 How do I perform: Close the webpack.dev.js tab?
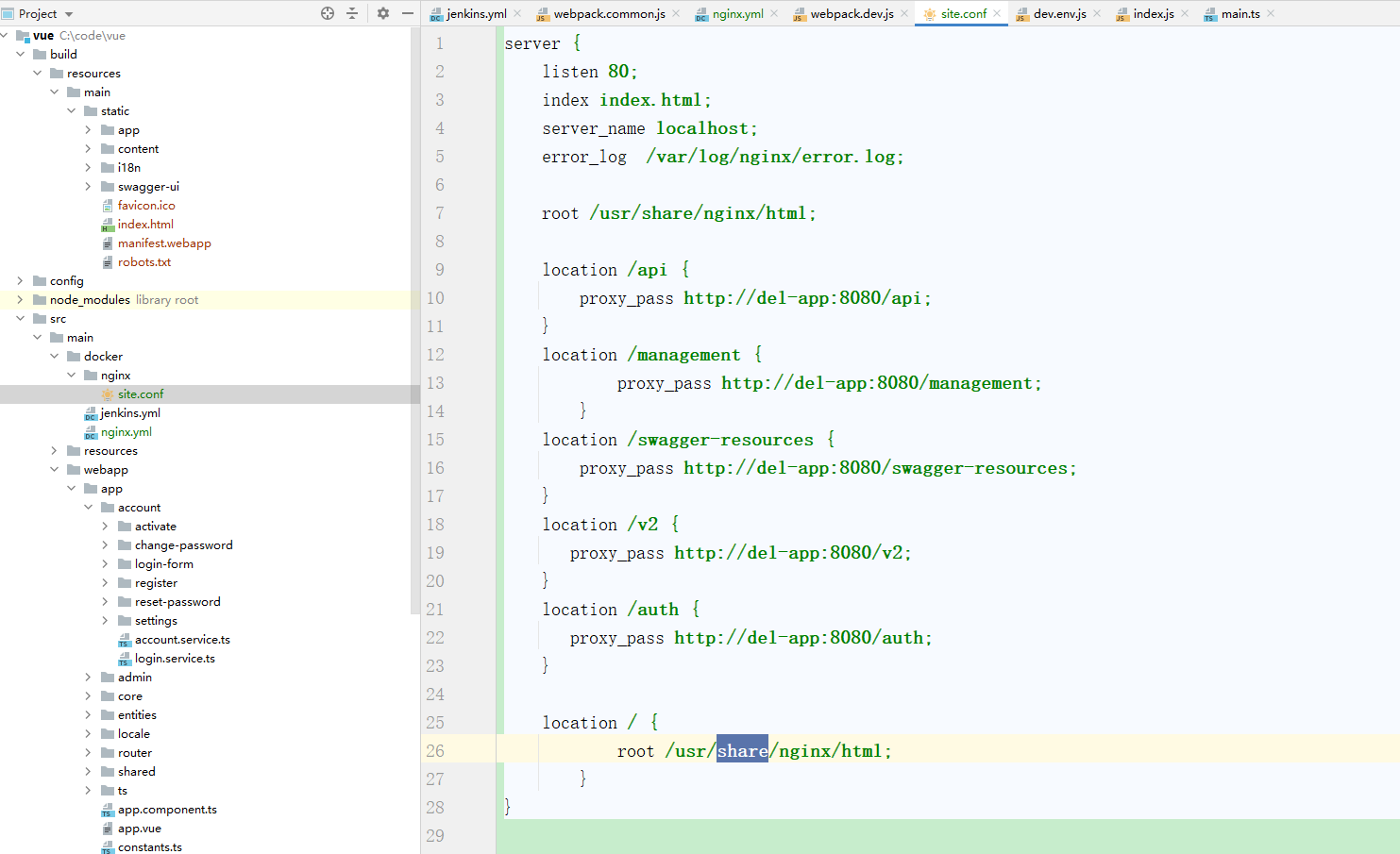[904, 13]
